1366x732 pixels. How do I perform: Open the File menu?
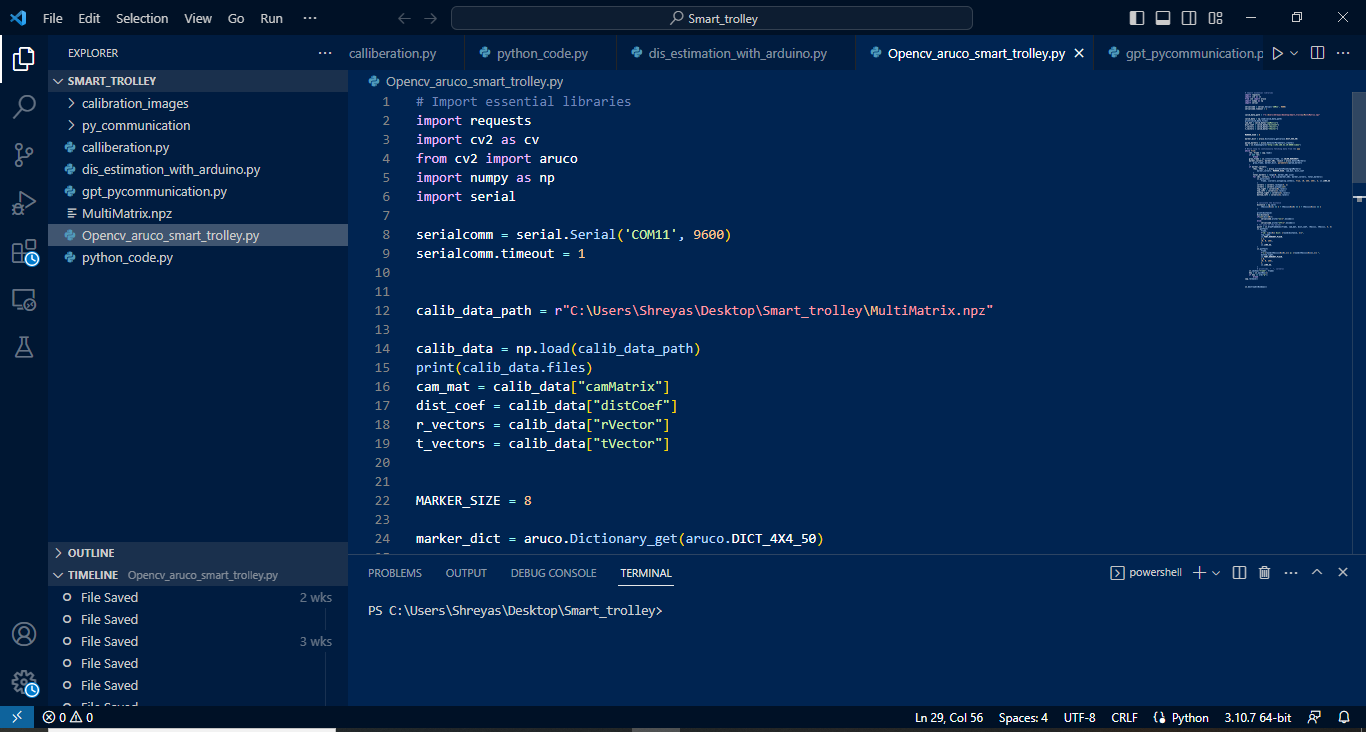(x=53, y=18)
